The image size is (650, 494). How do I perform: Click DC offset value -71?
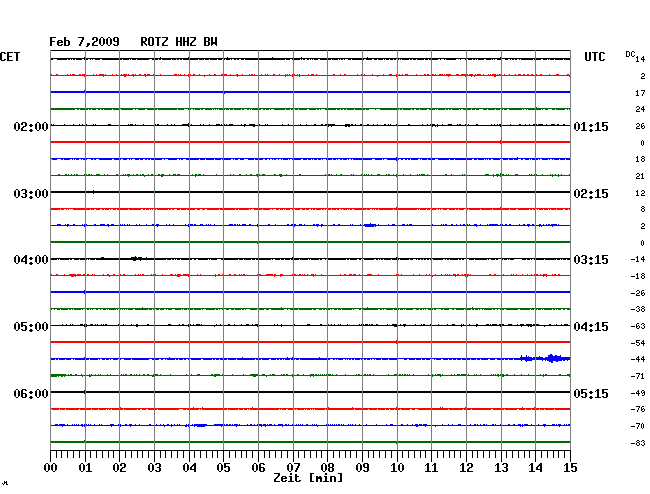point(638,376)
